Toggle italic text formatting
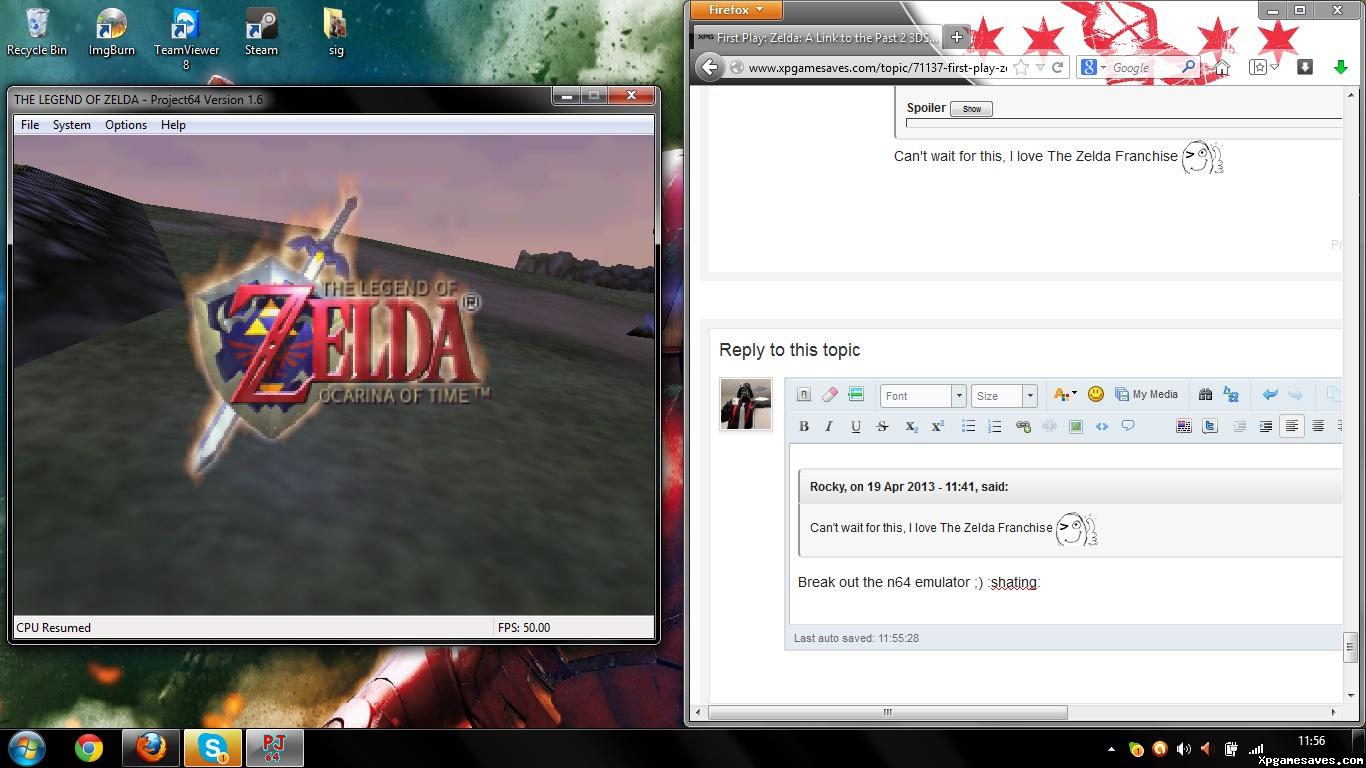This screenshot has width=1366, height=768. point(829,427)
